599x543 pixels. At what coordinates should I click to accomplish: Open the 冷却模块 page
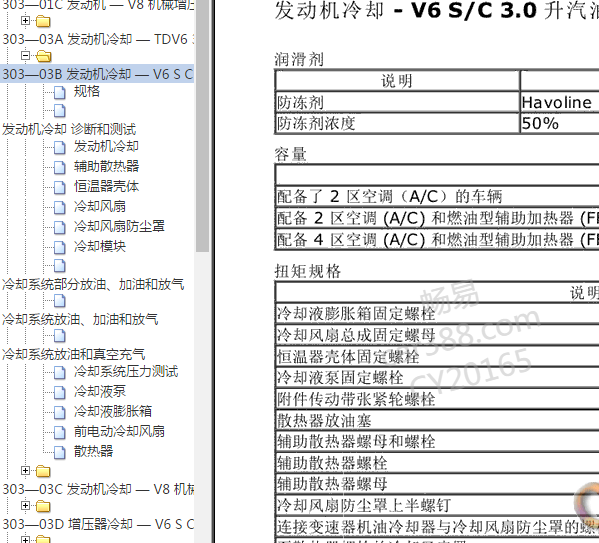pos(100,246)
